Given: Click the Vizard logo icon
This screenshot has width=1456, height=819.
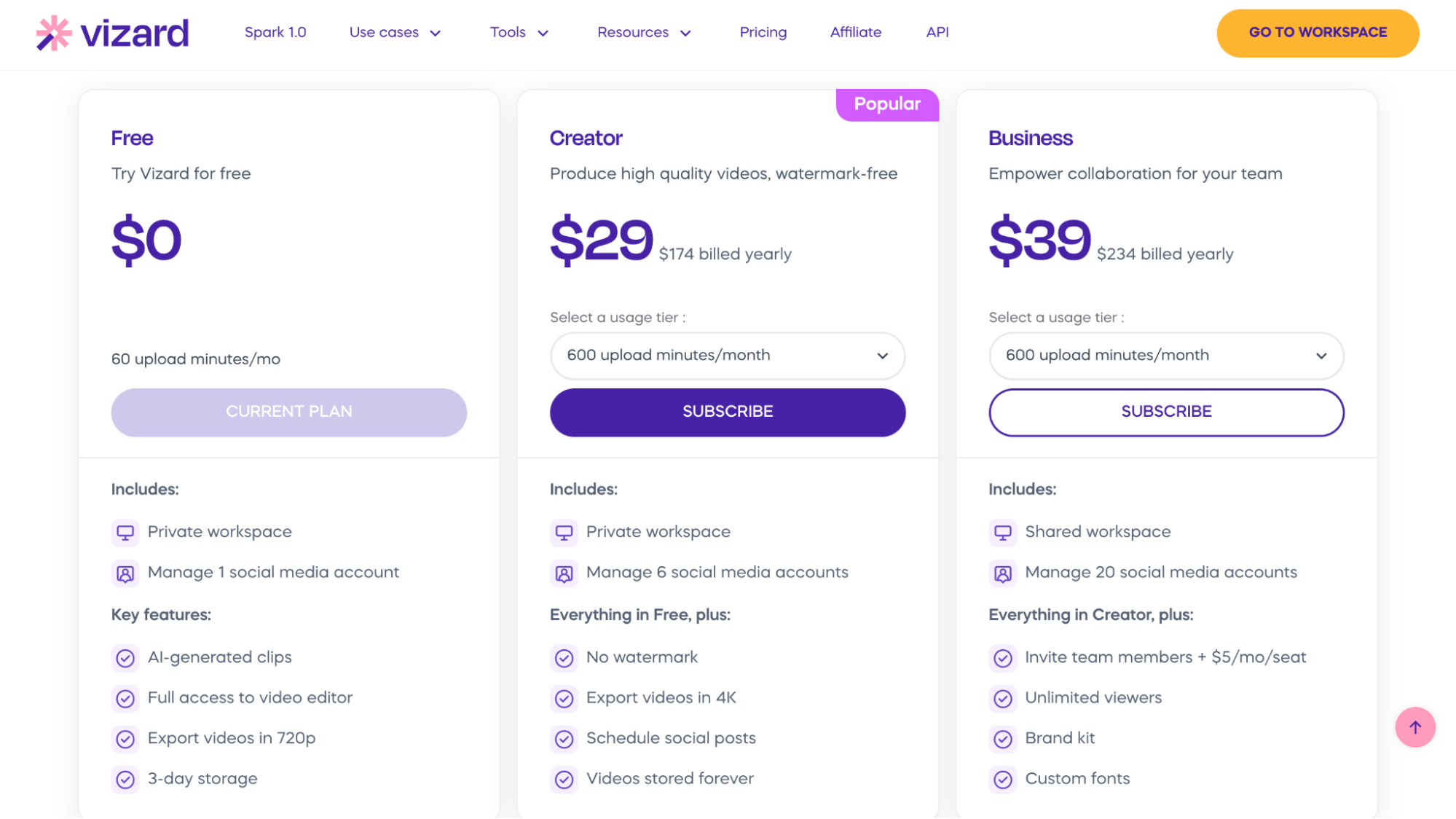Looking at the screenshot, I should click(x=54, y=34).
